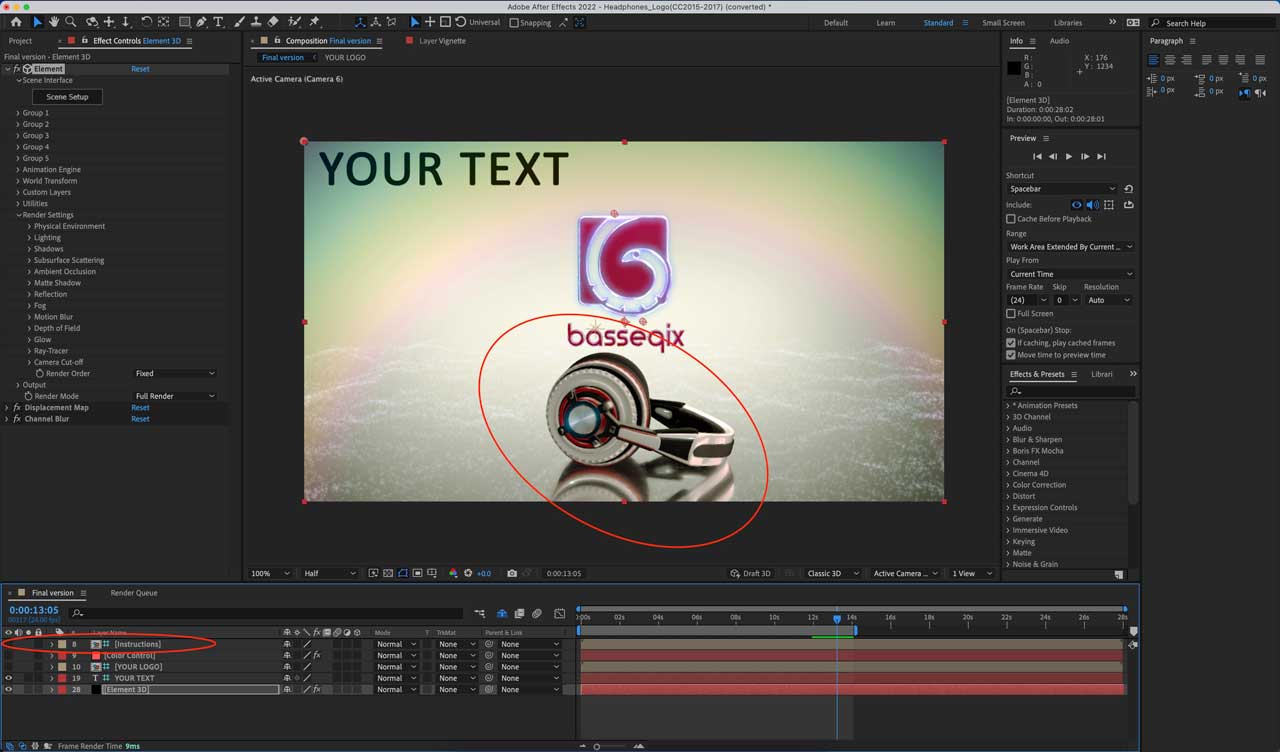
Task: Click the Draft 3D button
Action: pos(750,574)
